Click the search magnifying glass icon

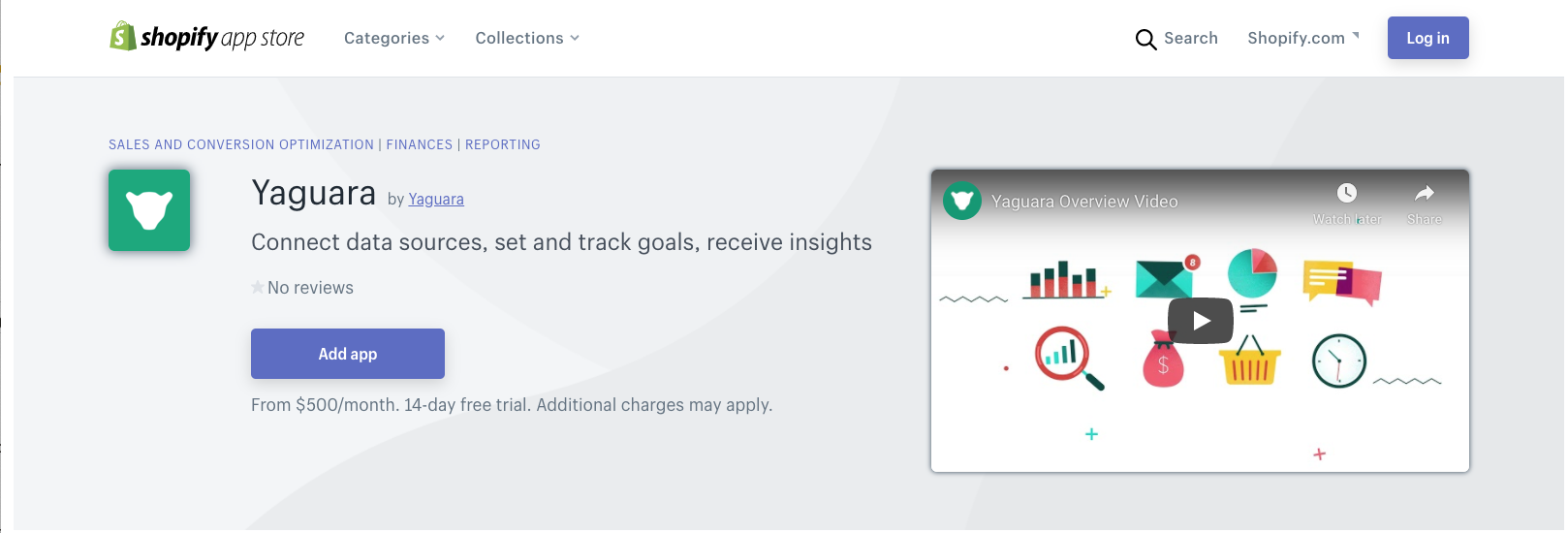pos(1145,40)
